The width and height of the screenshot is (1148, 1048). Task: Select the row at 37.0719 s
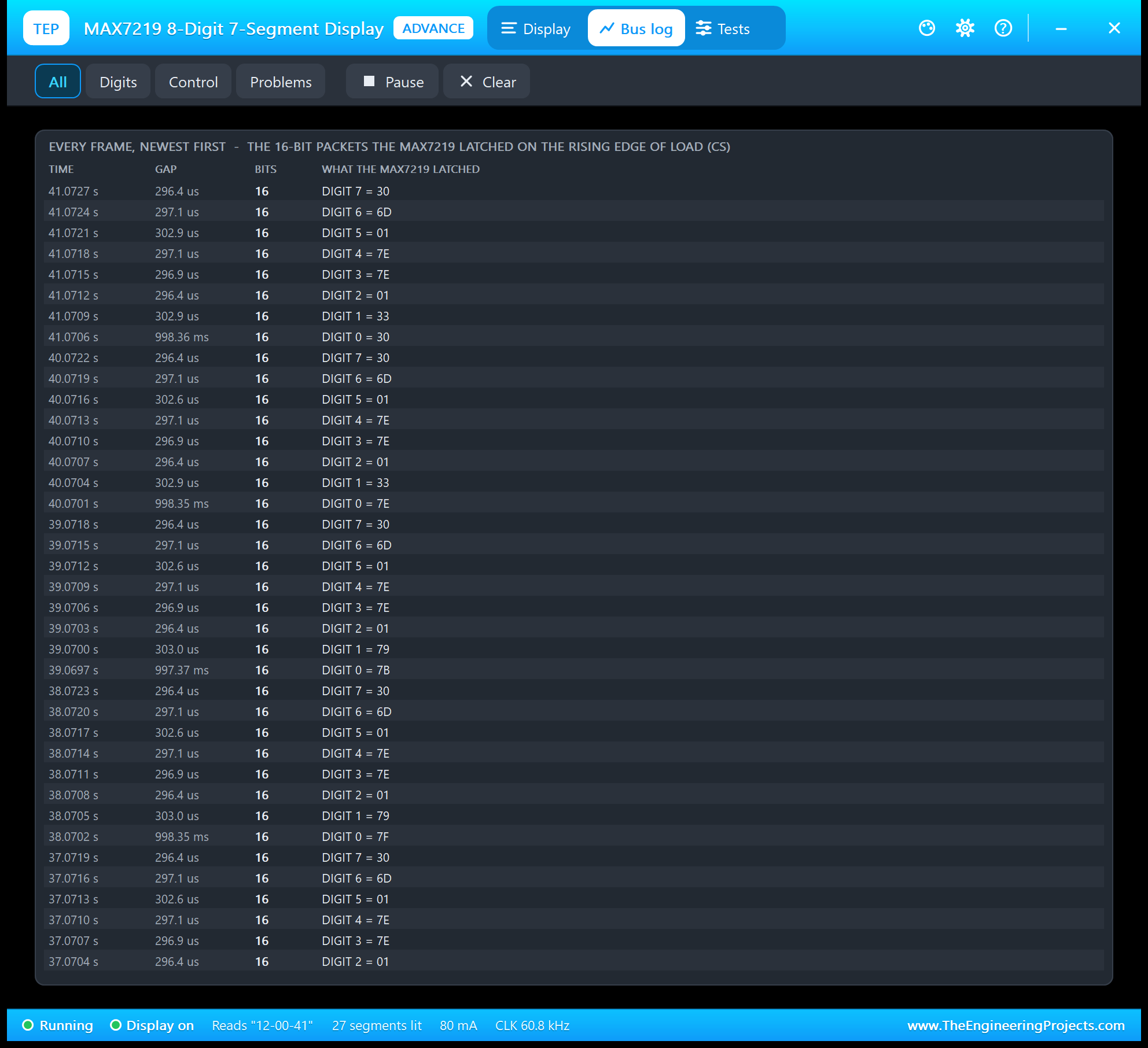[574, 857]
